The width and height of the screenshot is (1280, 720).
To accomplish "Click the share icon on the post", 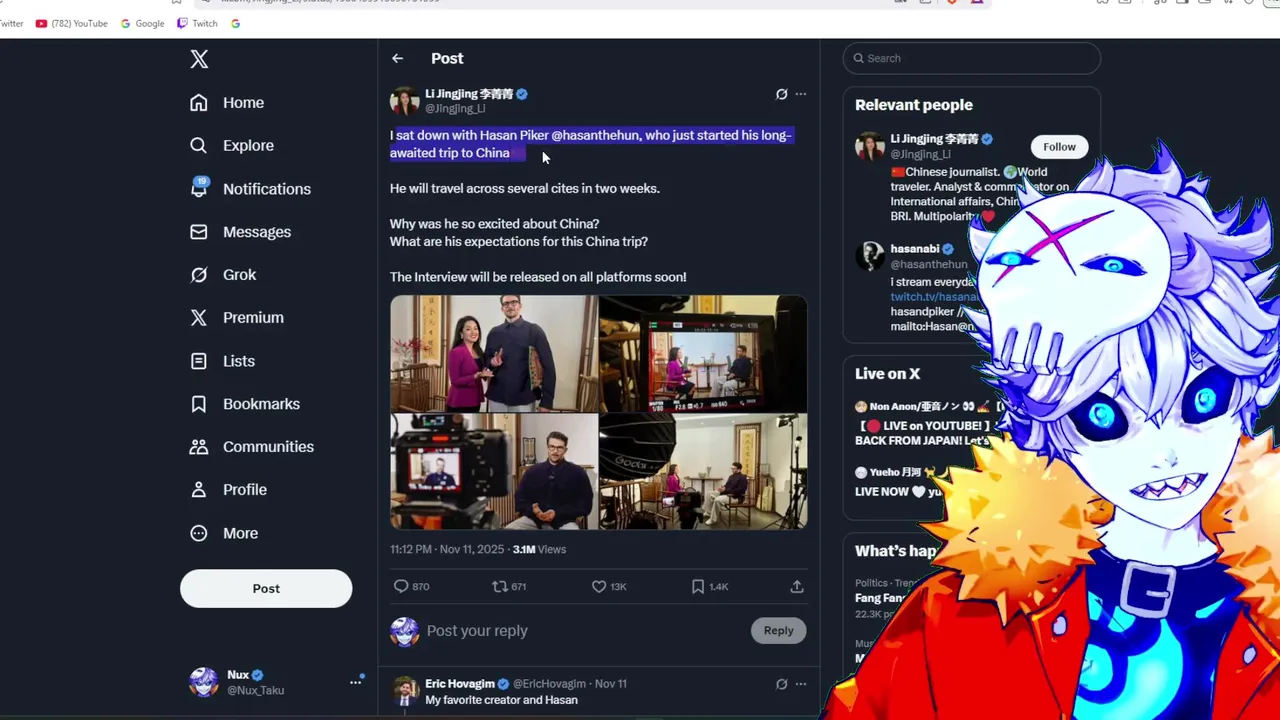I will tap(797, 587).
